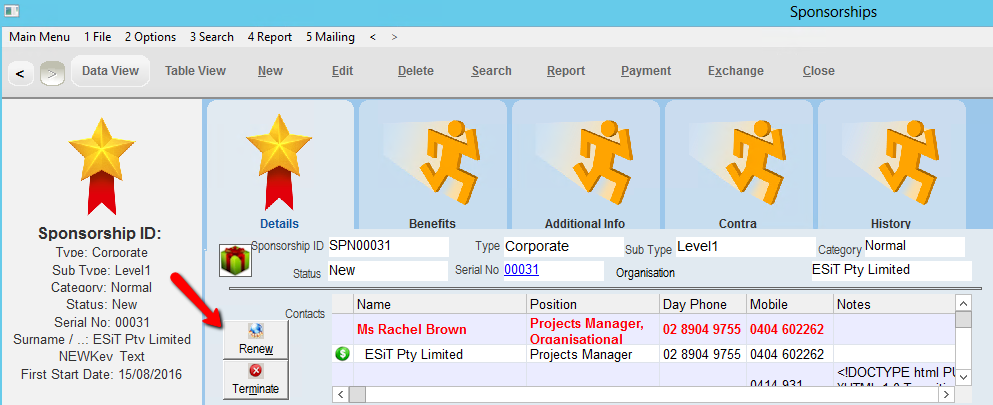
Task: Click the Payment toolbar button
Action: [x=646, y=71]
